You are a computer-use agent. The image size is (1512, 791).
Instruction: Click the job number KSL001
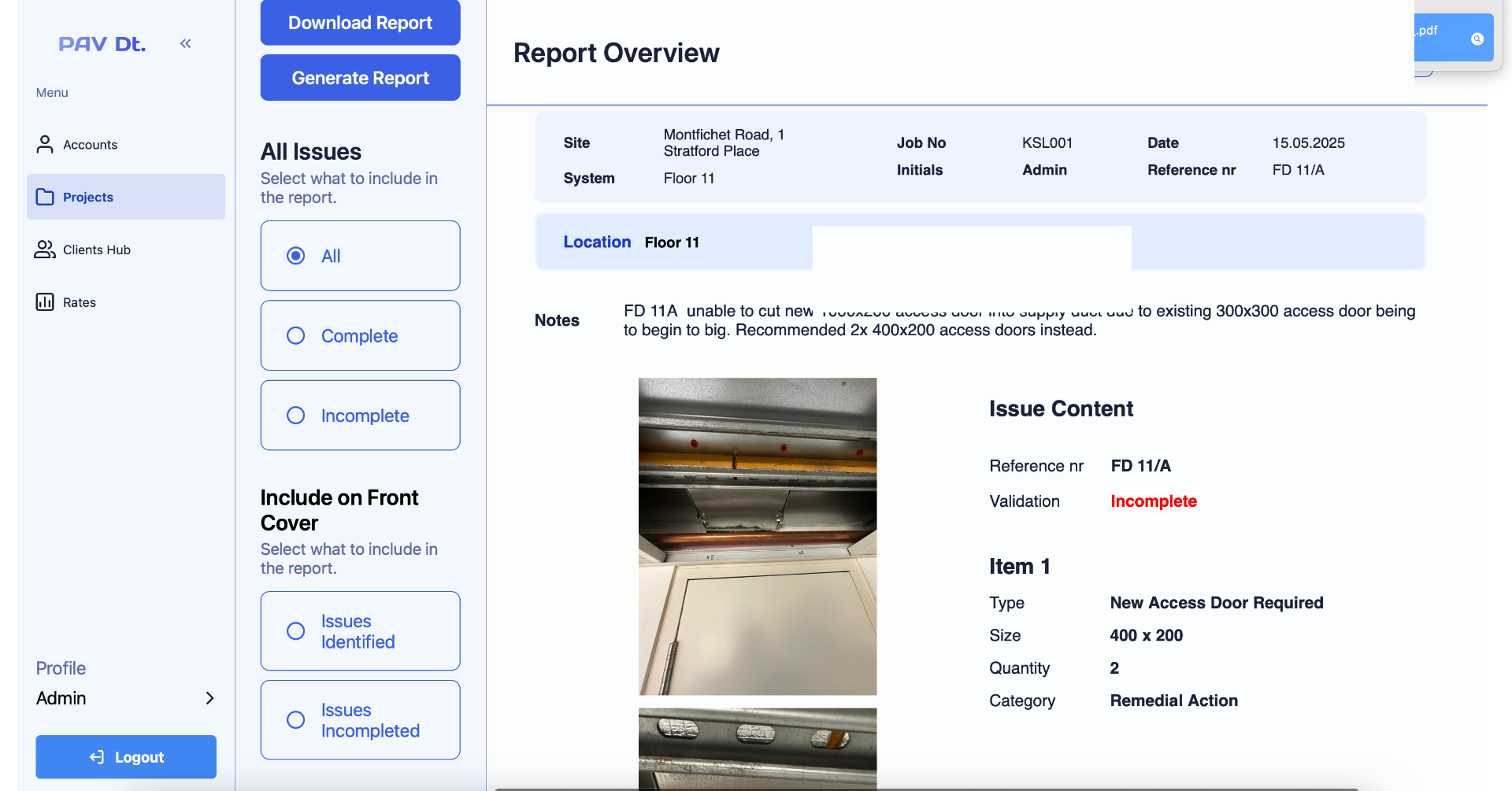tap(1047, 142)
